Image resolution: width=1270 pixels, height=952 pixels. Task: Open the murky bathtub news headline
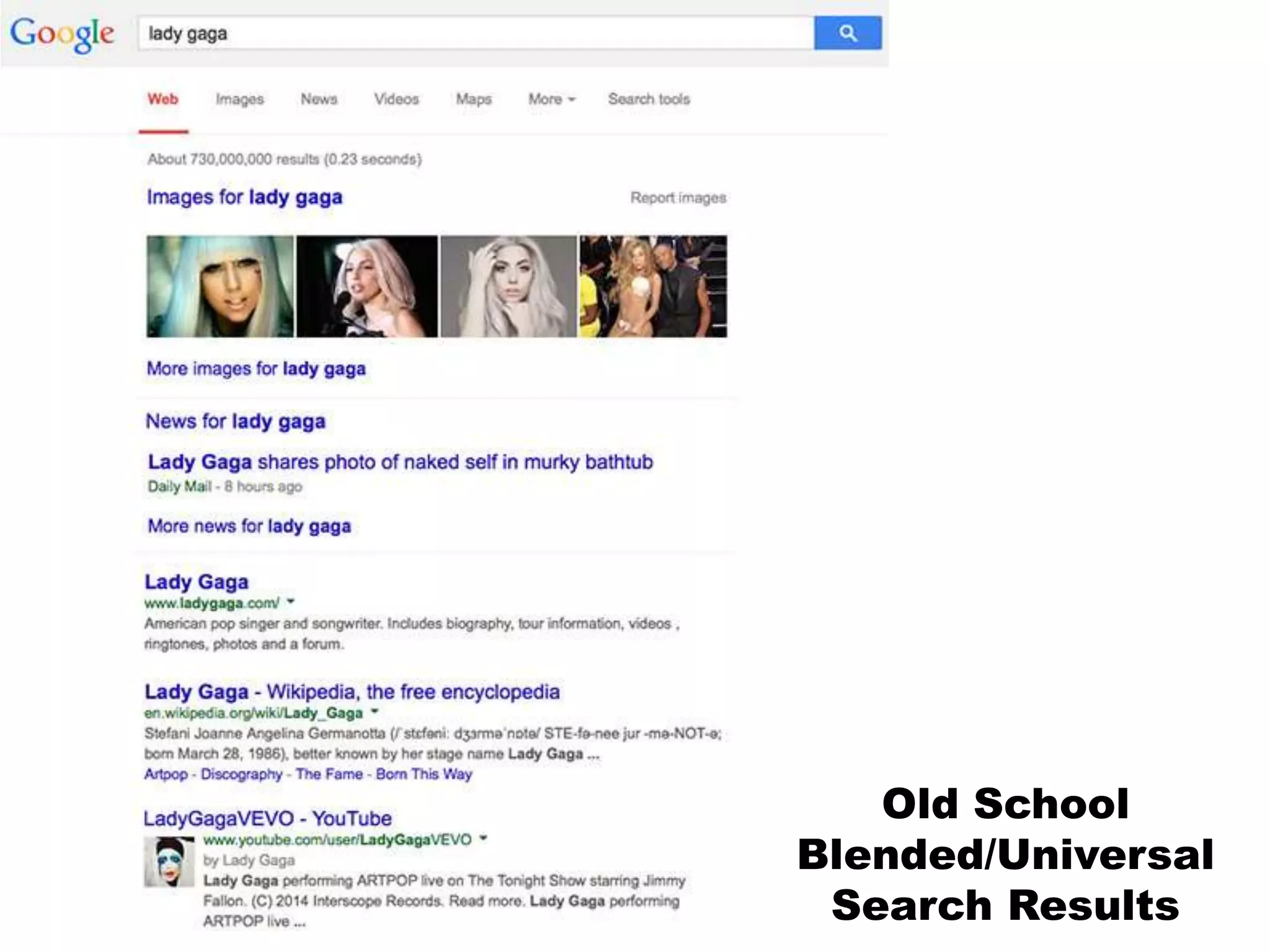[x=401, y=462]
